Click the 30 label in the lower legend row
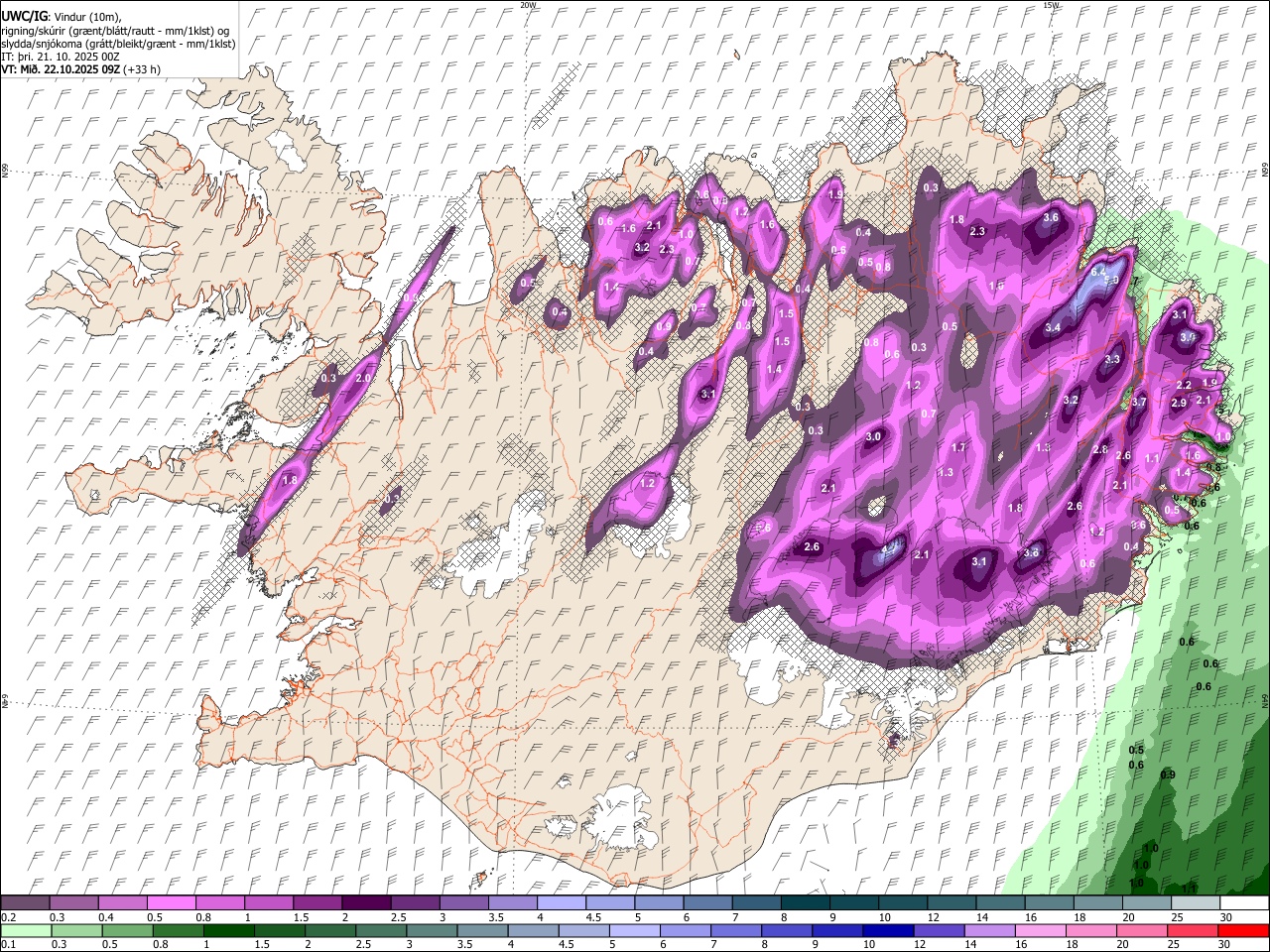Screen dimensions: 1270x952 [x=1225, y=944]
